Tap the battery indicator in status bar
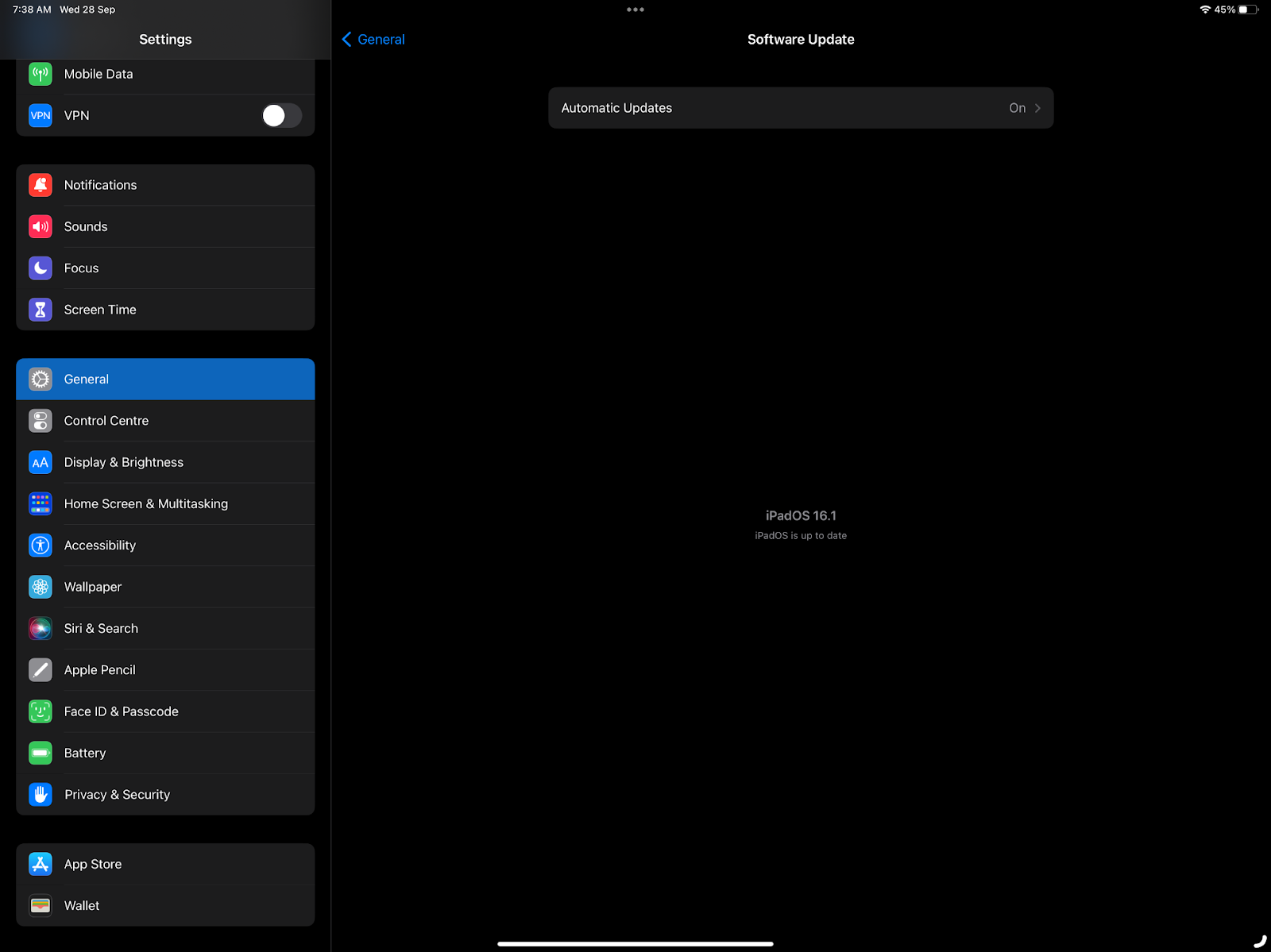This screenshot has width=1271, height=952. click(1249, 10)
